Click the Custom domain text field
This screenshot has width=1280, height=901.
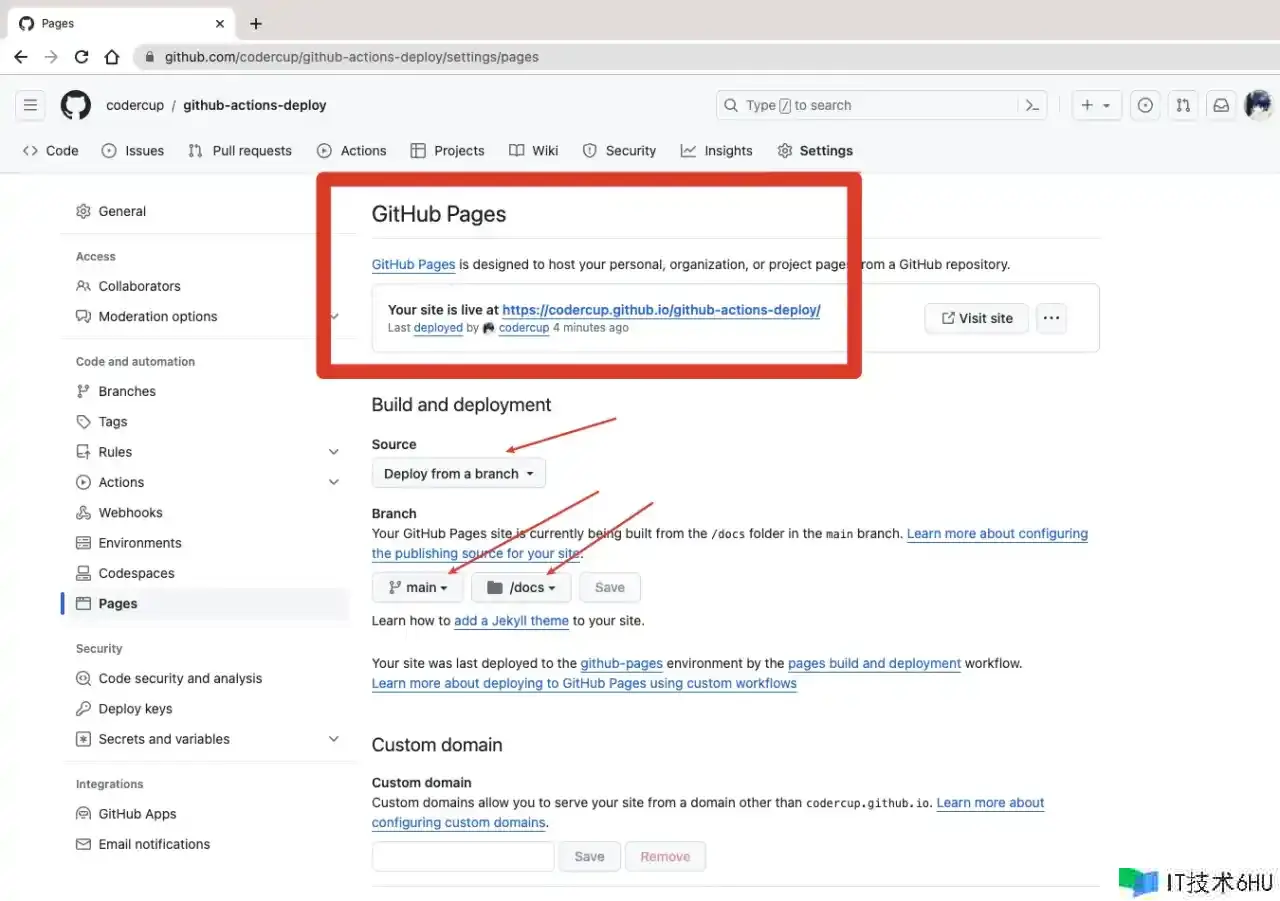[463, 857]
